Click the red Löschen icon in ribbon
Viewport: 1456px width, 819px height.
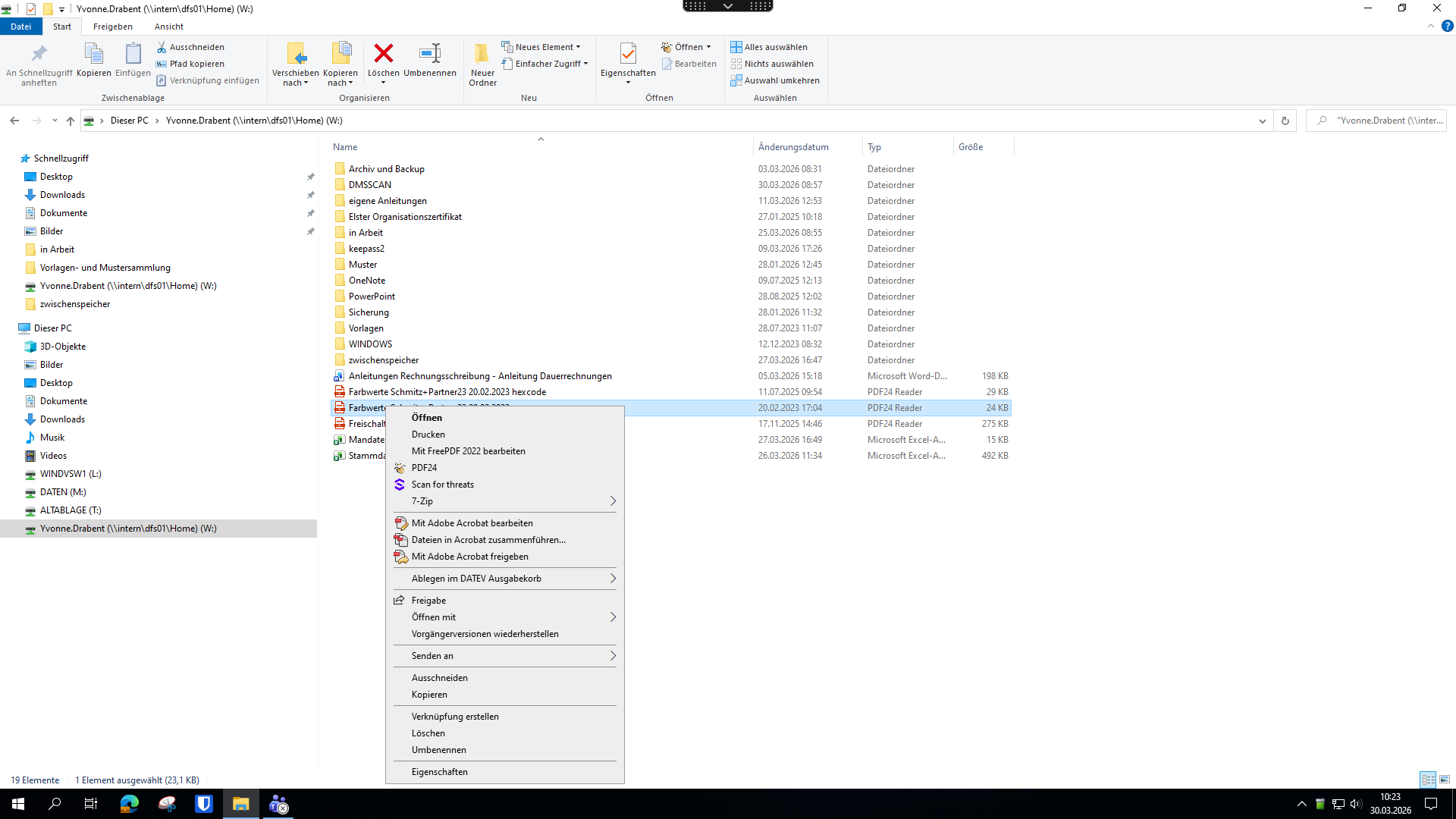[x=384, y=54]
